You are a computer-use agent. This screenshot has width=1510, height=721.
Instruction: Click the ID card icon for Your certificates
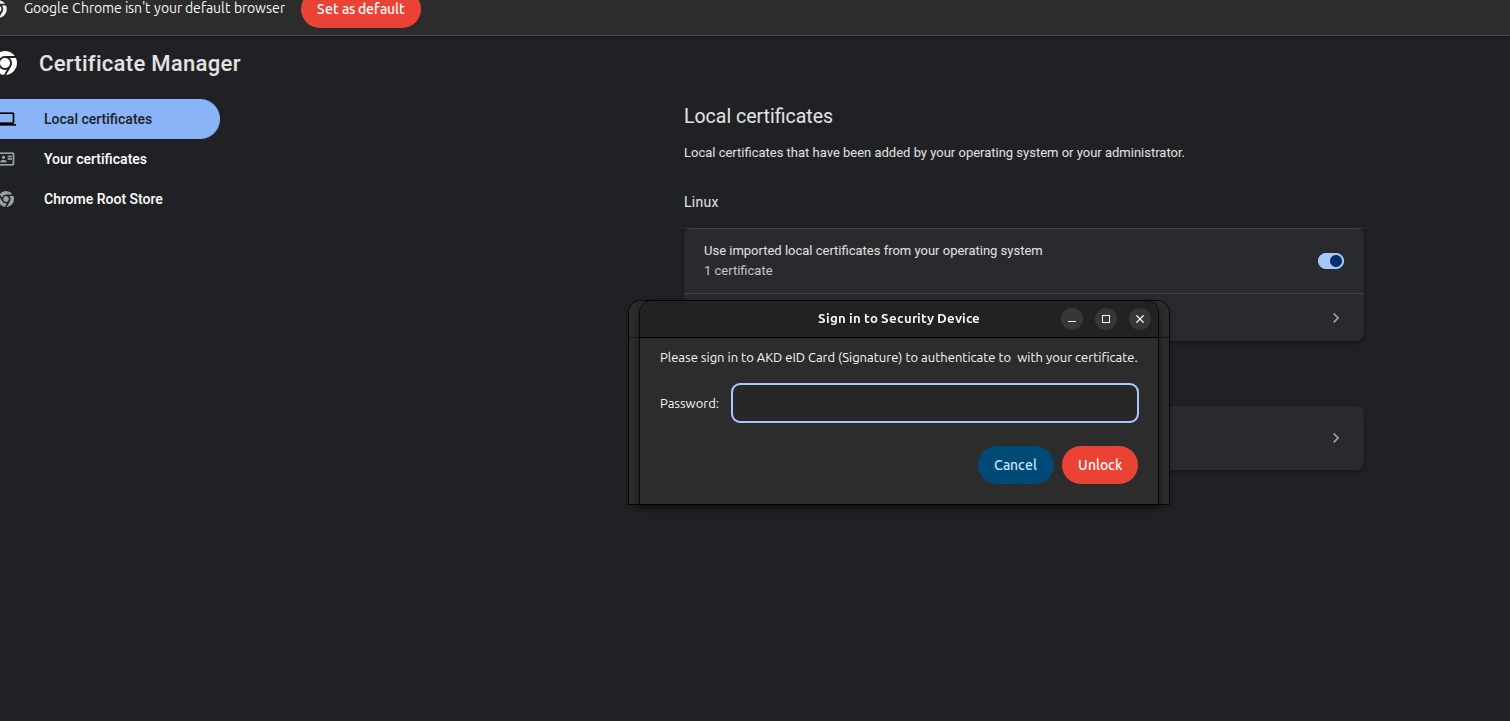click(x=7, y=159)
